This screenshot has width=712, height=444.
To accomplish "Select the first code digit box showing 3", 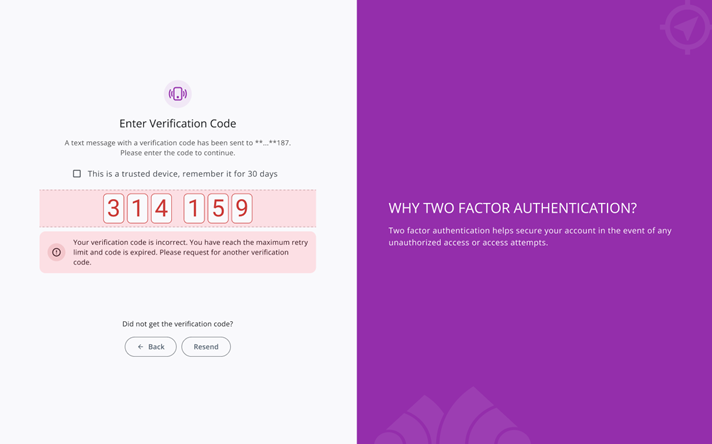I will 114,208.
